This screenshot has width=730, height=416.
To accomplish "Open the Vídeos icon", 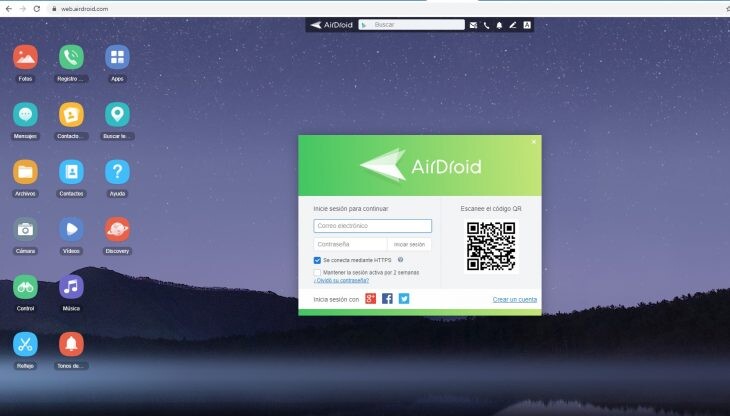I will (x=71, y=229).
